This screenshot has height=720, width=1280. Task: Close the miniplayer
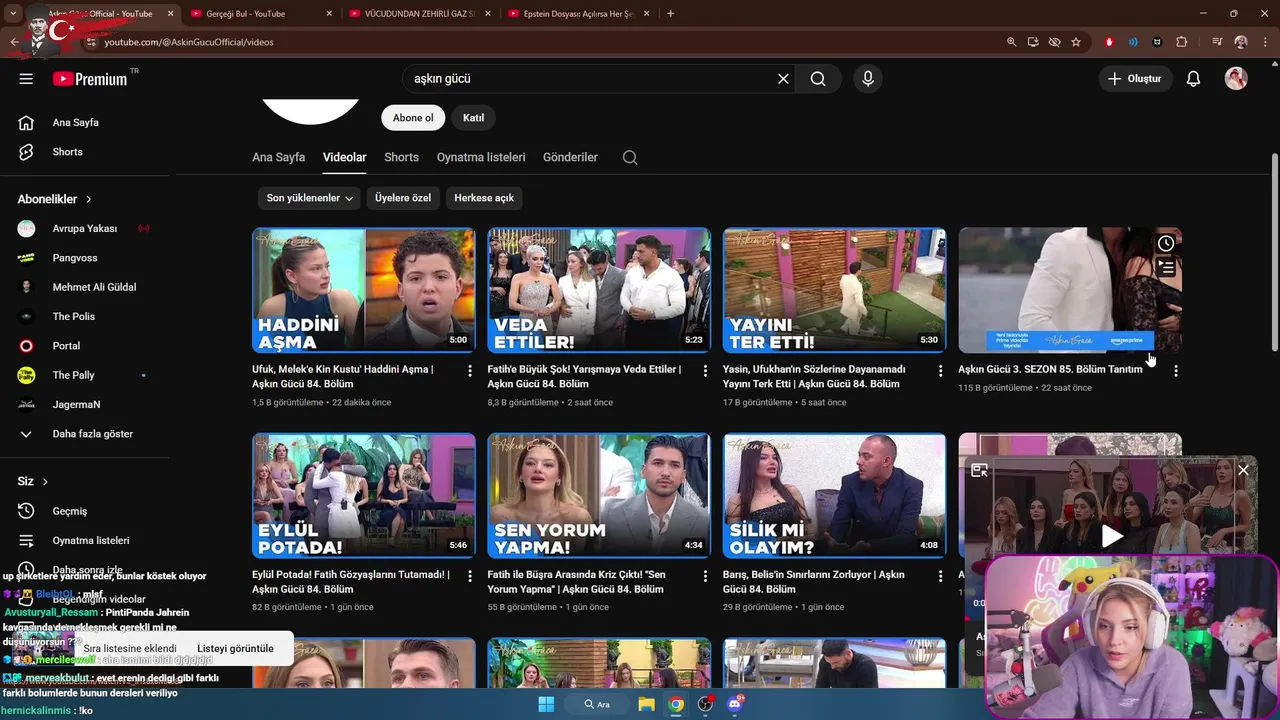1243,470
